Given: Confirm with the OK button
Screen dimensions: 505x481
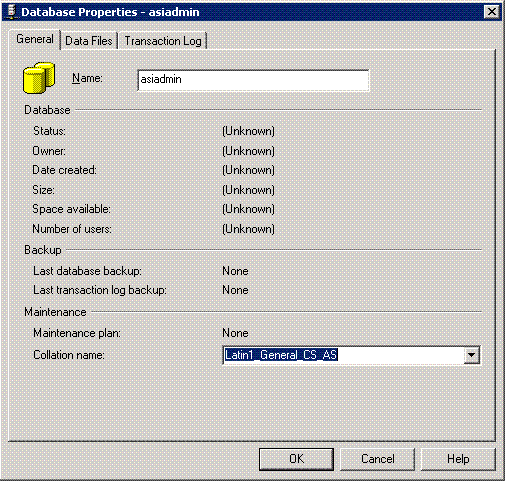Looking at the screenshot, I should [296, 459].
